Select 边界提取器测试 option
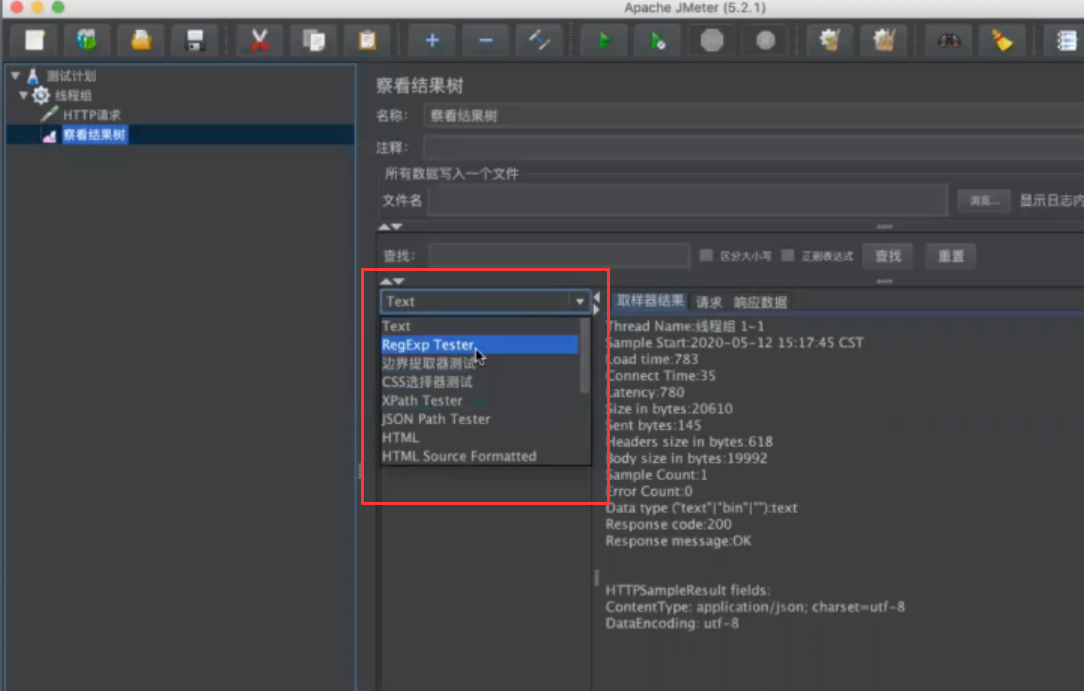 (x=480, y=363)
